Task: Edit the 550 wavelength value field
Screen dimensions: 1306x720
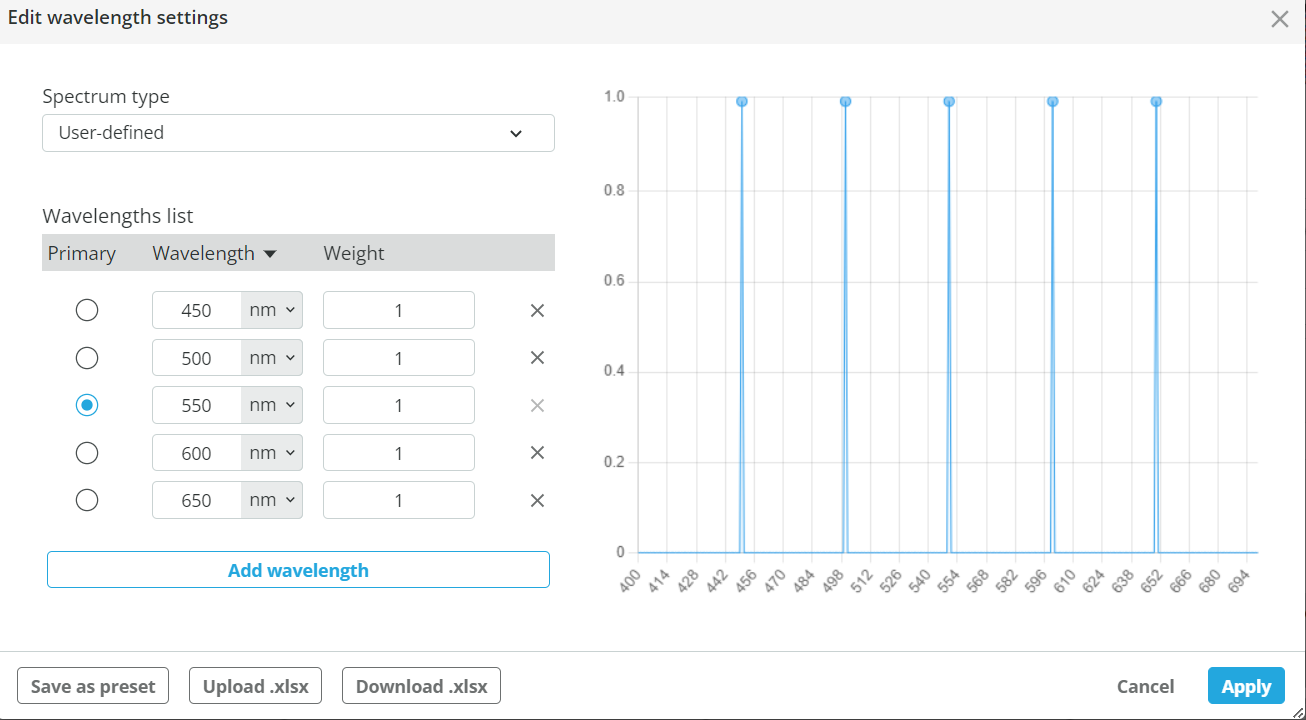Action: 197,405
